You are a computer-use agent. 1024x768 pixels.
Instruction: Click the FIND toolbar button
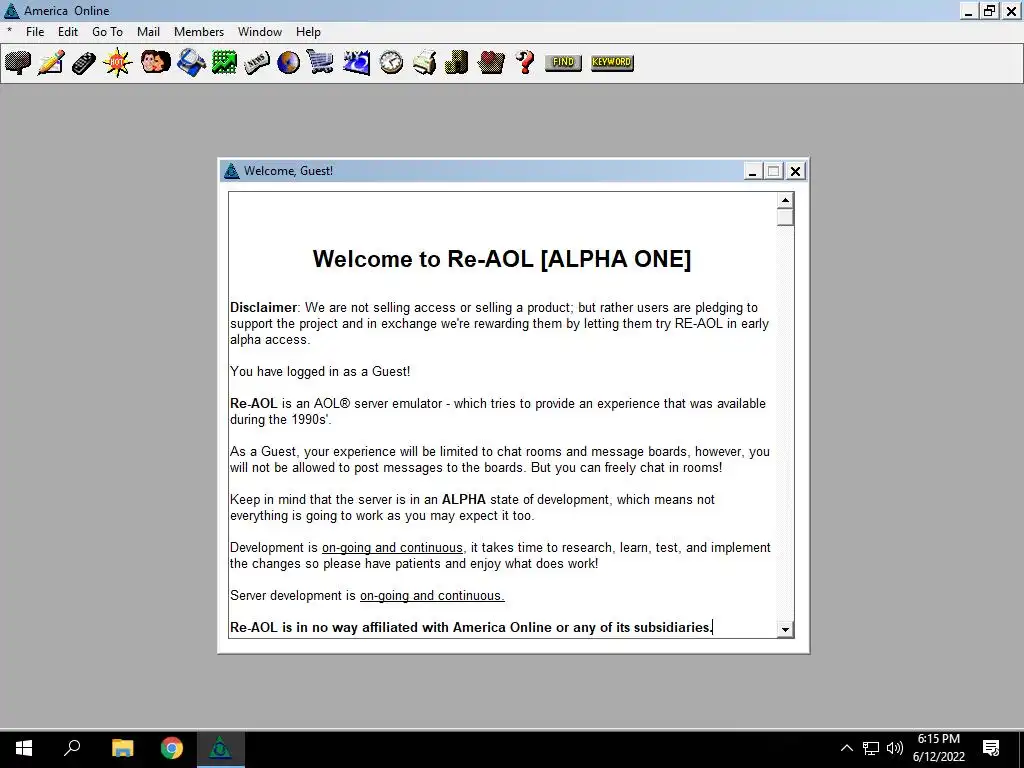point(563,63)
